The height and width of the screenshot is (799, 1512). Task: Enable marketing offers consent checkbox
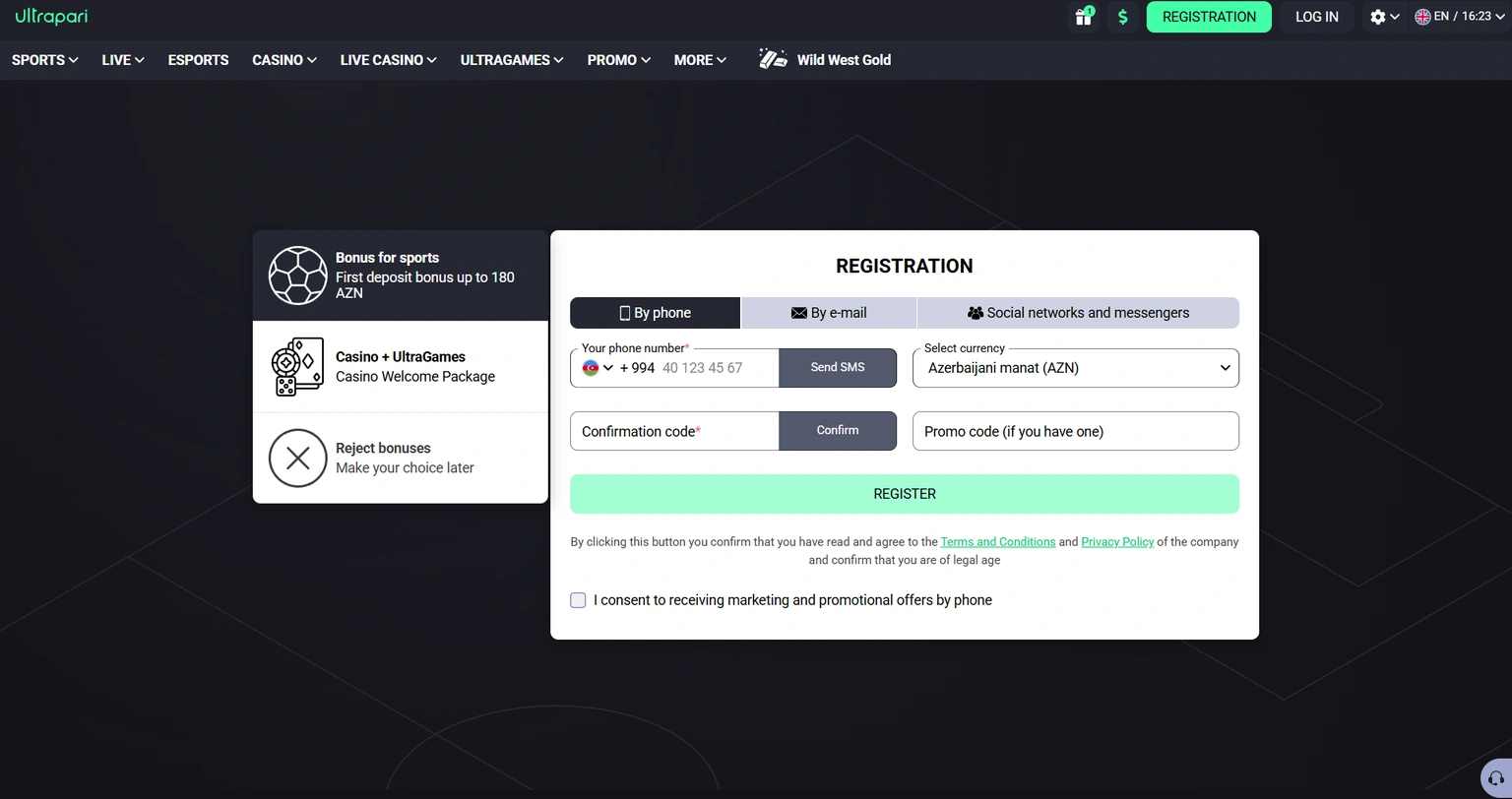click(578, 600)
